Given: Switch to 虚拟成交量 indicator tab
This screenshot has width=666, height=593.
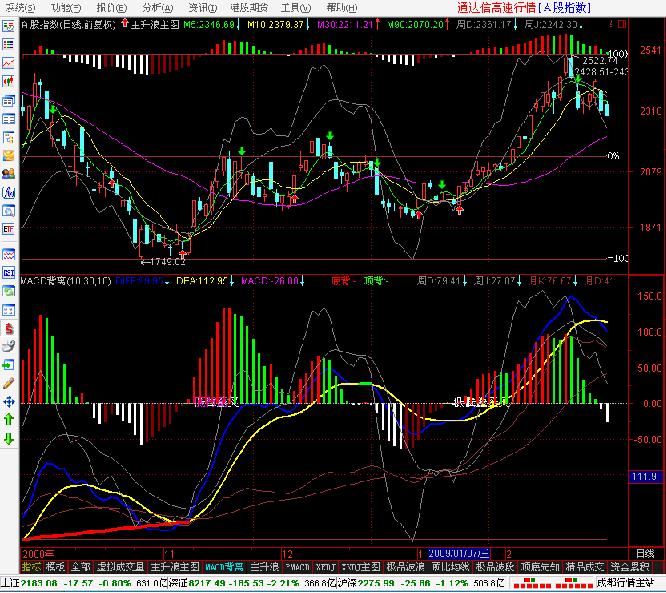Looking at the screenshot, I should [x=120, y=567].
